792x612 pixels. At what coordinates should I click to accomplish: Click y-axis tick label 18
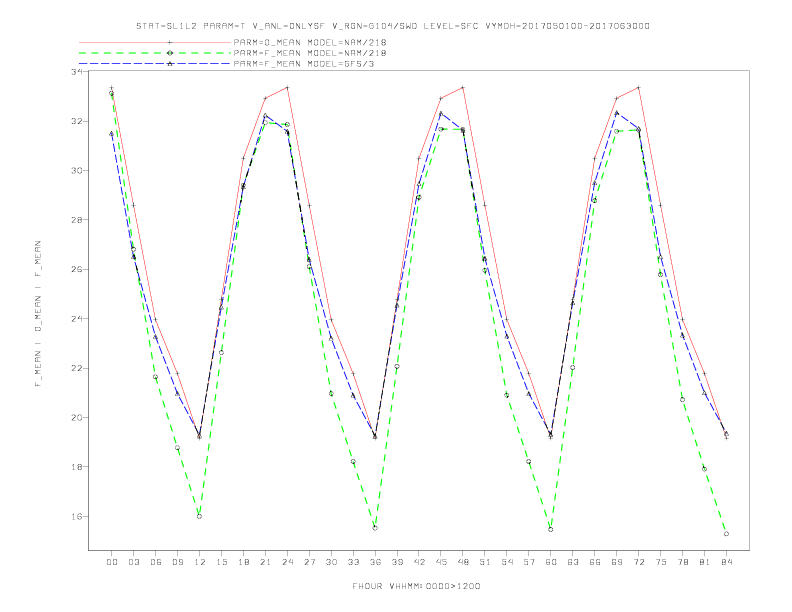[77, 467]
